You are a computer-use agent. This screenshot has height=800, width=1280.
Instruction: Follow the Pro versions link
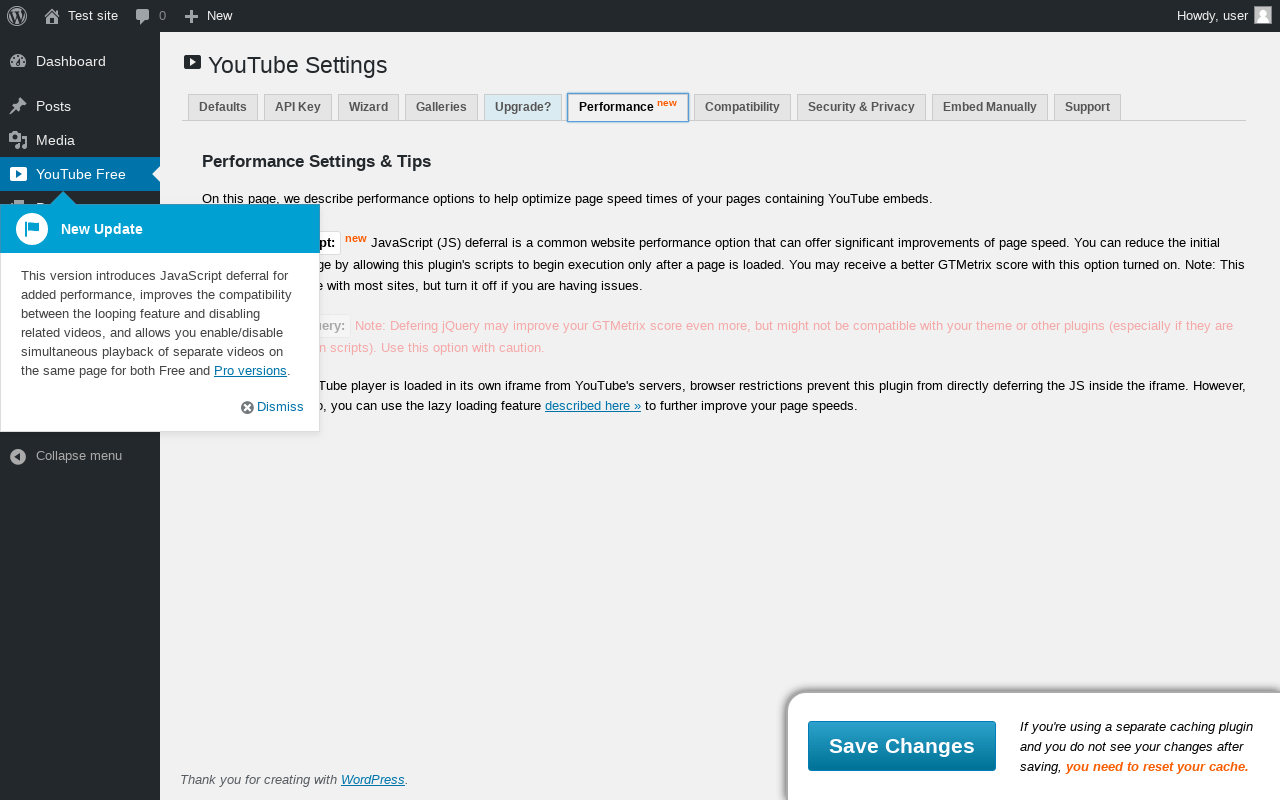pos(250,371)
